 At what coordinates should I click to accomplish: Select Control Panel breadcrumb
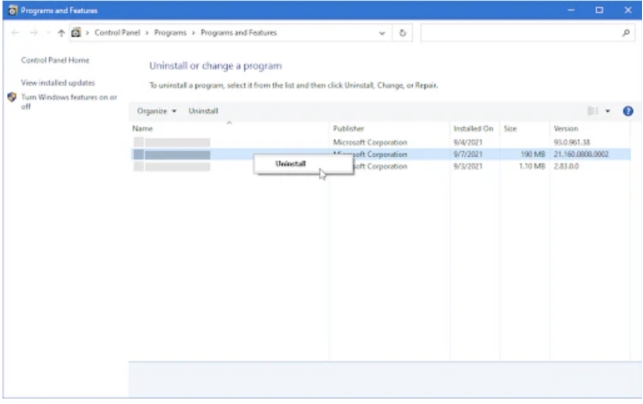117,32
